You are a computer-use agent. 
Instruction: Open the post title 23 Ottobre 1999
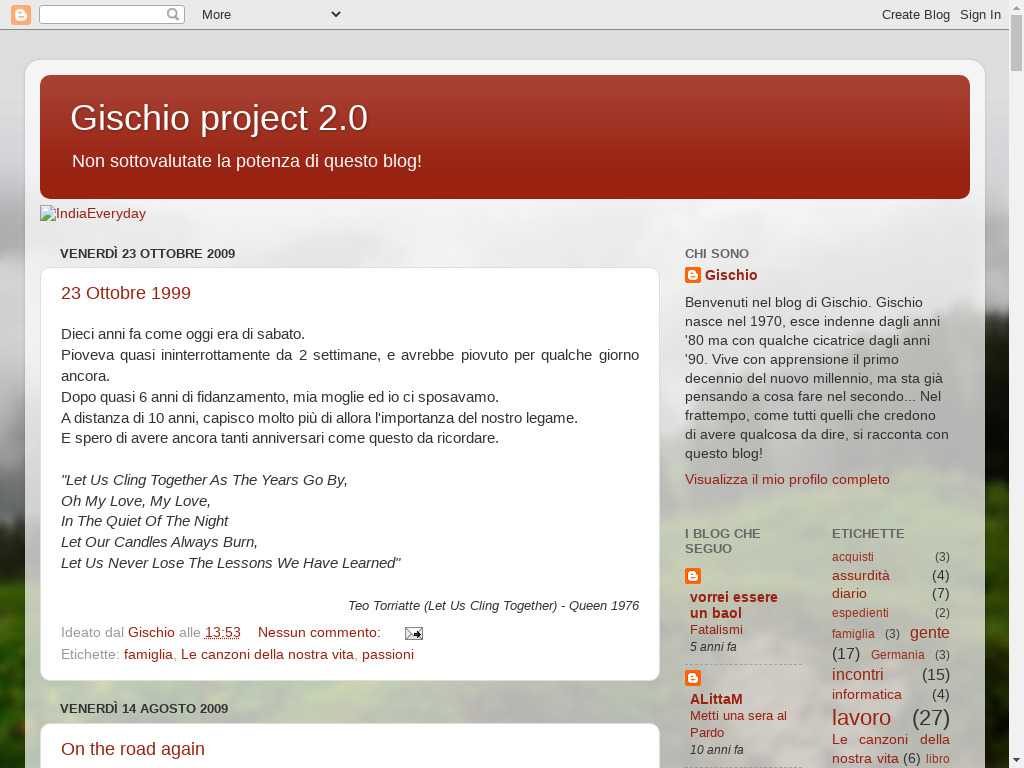pos(126,293)
